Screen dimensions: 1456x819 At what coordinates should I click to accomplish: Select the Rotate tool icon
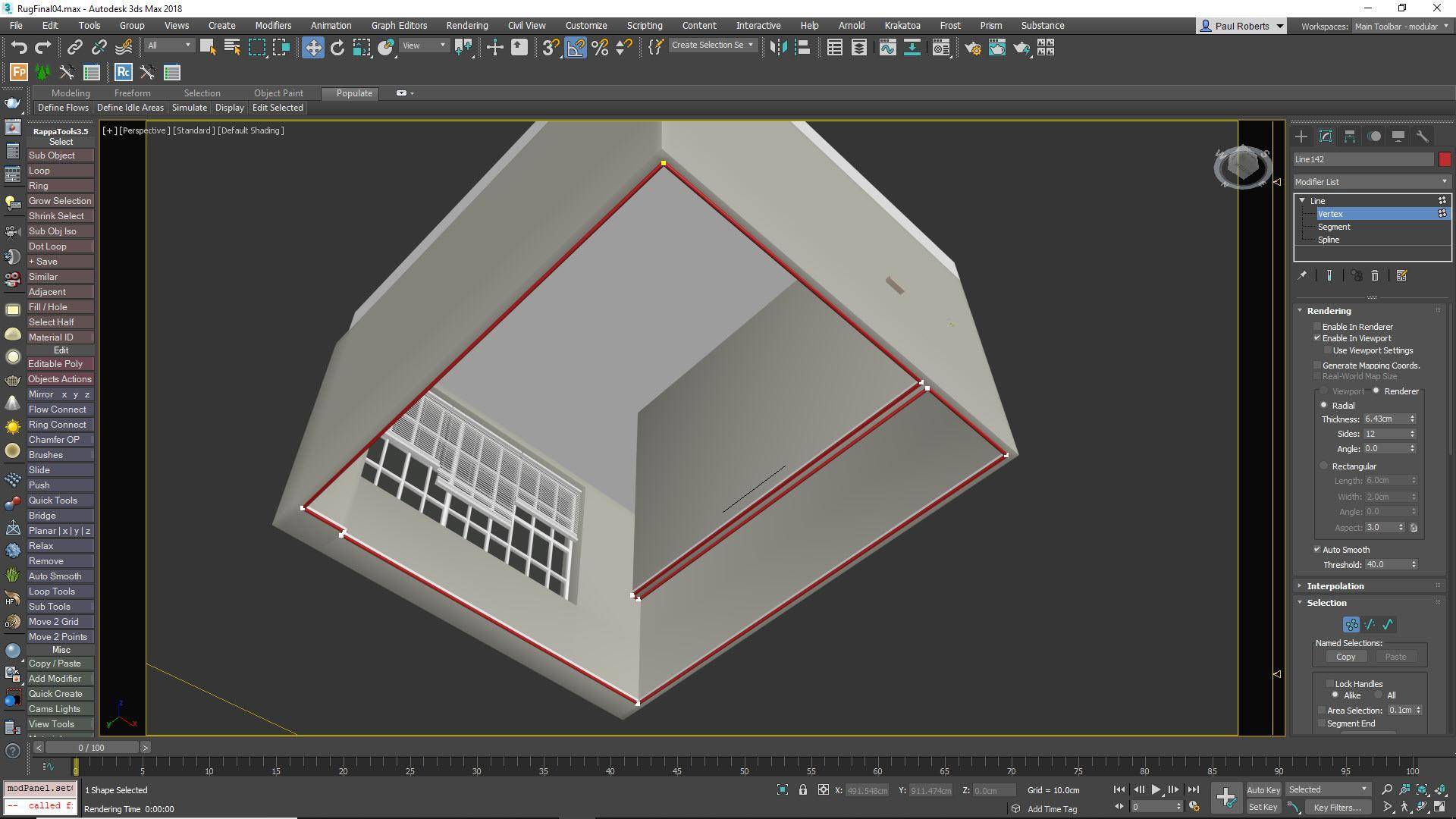coord(337,48)
